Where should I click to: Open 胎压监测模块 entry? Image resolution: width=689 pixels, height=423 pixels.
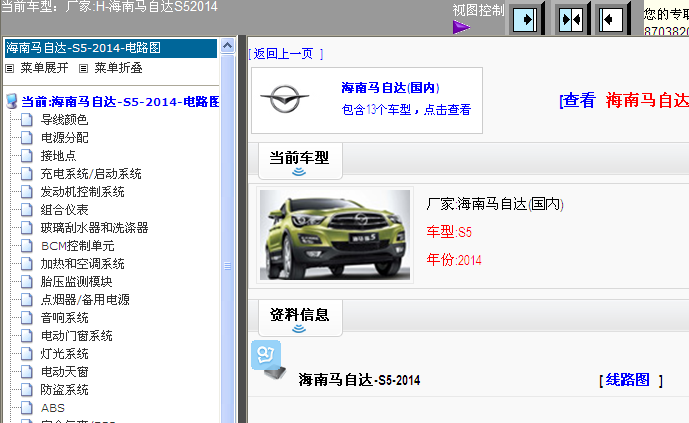click(x=76, y=282)
